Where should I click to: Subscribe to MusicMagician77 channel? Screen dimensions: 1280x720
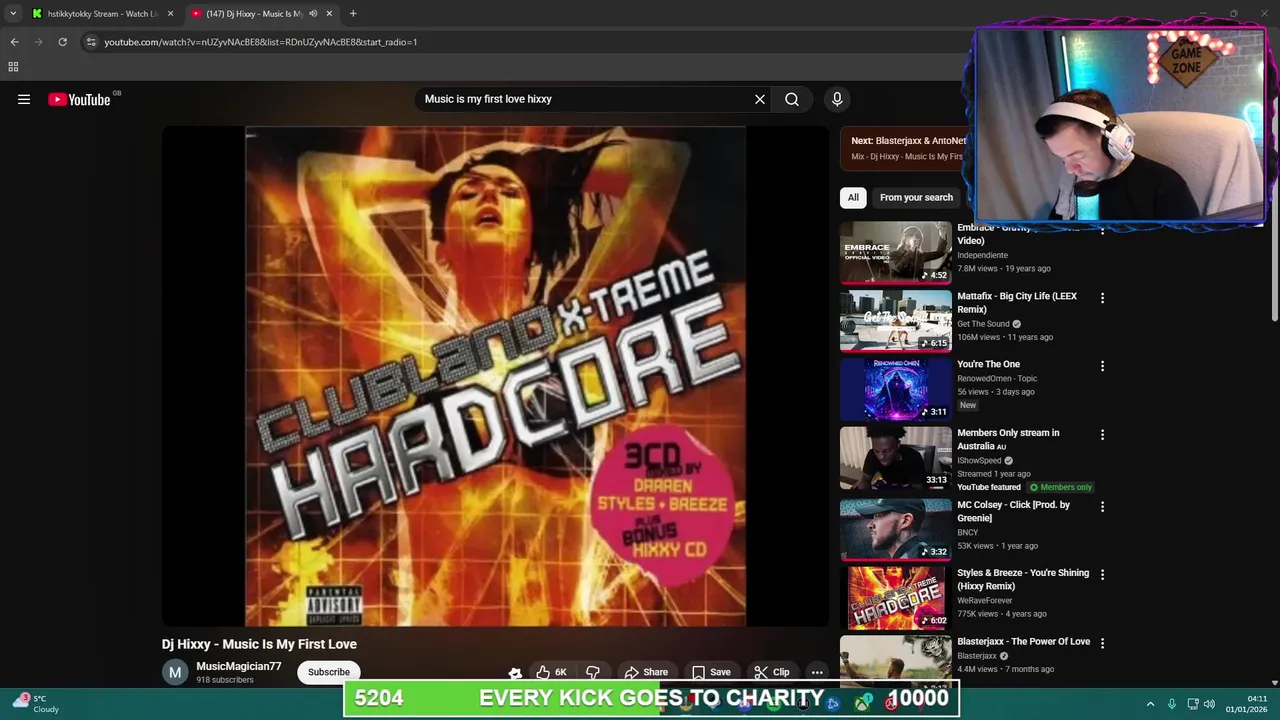coord(329,672)
